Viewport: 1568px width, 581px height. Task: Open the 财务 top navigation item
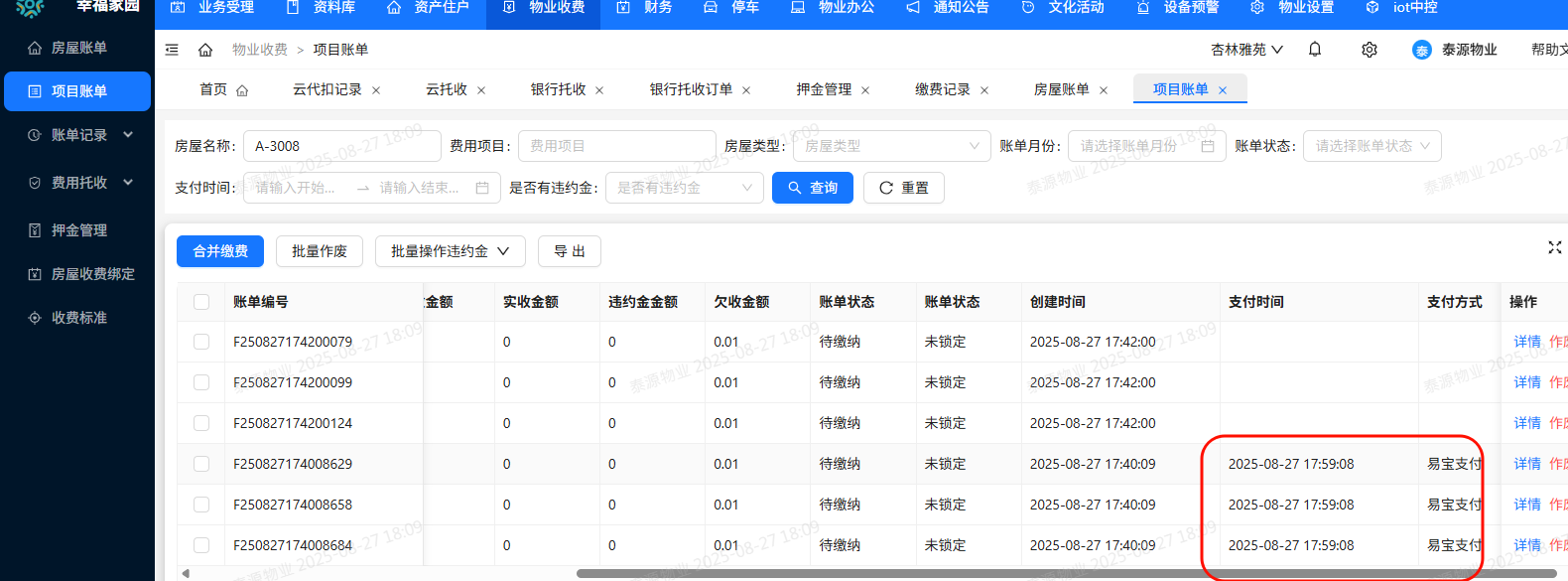[645, 8]
